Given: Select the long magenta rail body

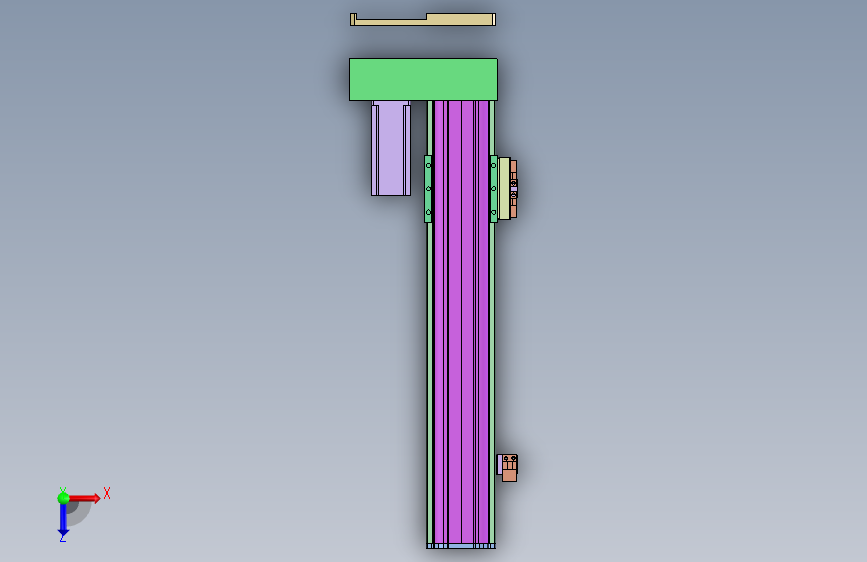Looking at the screenshot, I should point(461,322).
